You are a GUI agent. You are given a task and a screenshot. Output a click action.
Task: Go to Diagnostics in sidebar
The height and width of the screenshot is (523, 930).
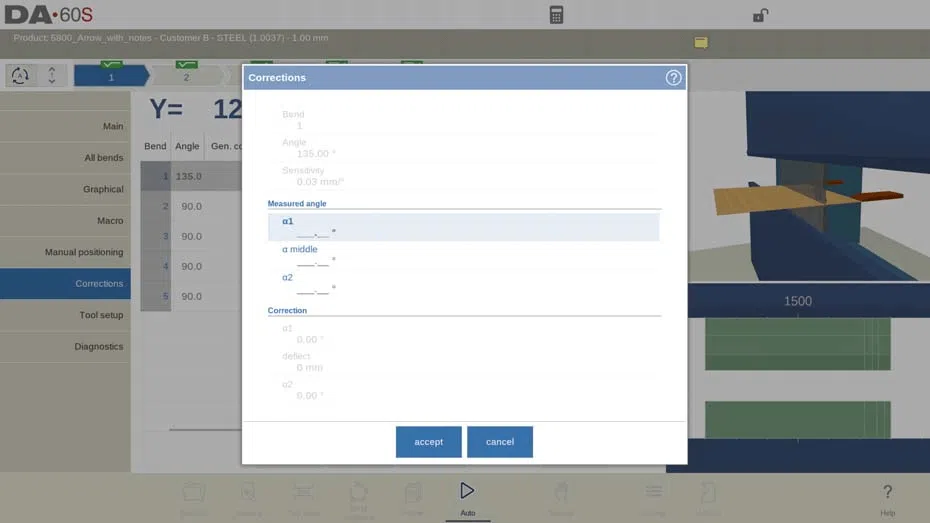pyautogui.click(x=65, y=346)
